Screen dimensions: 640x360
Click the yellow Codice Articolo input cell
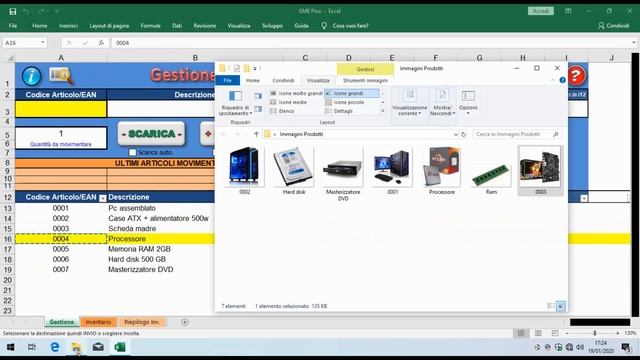coord(61,109)
